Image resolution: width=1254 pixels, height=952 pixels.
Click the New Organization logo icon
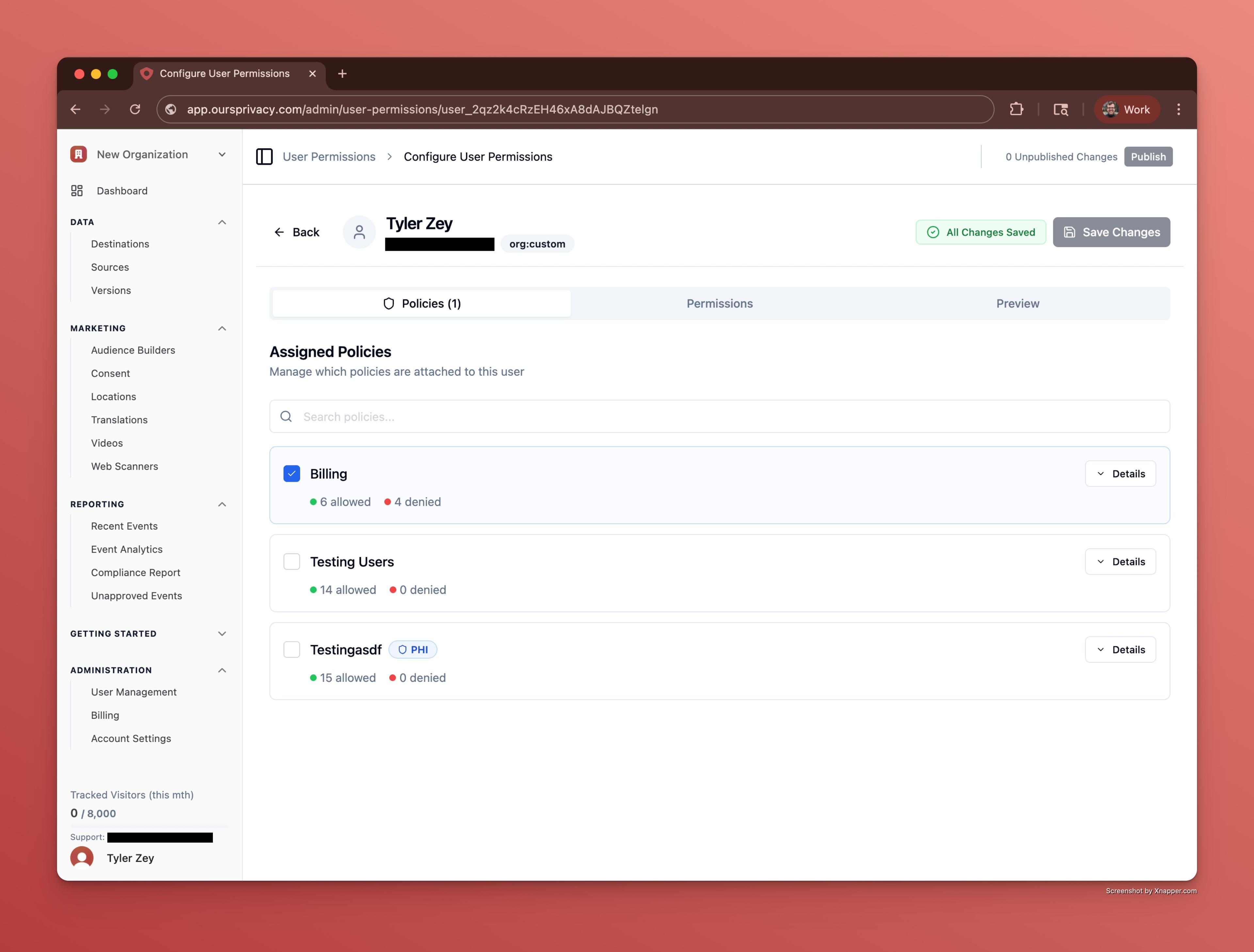coord(79,154)
